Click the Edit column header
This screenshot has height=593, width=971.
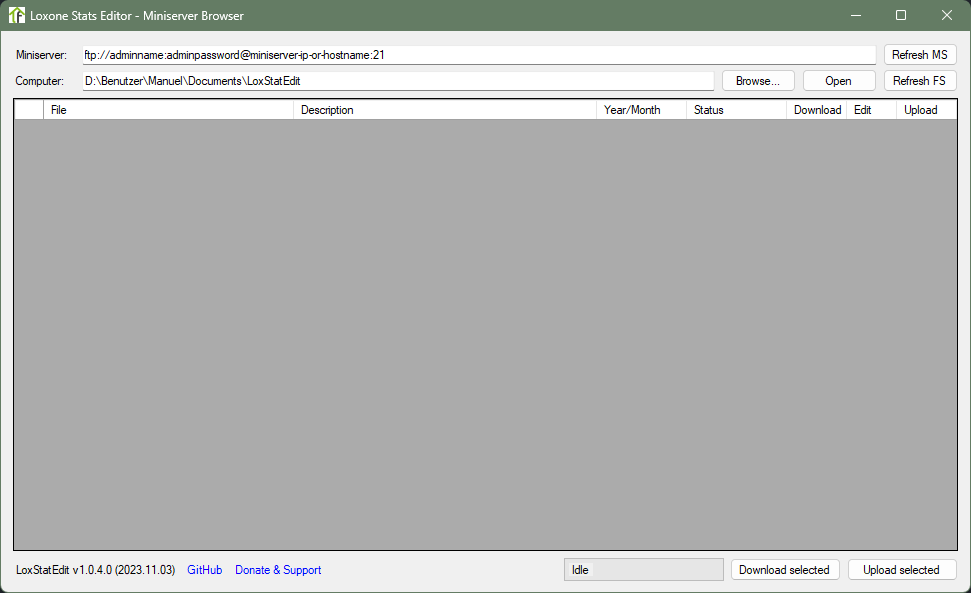pos(871,110)
